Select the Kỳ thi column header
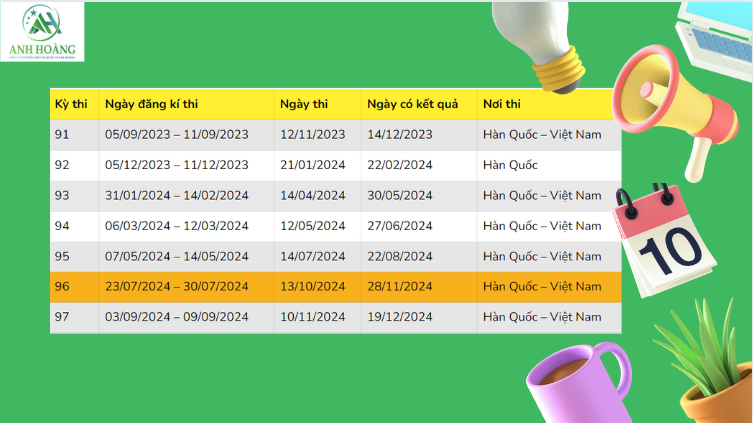Viewport: 753px width, 423px height. tap(72, 104)
